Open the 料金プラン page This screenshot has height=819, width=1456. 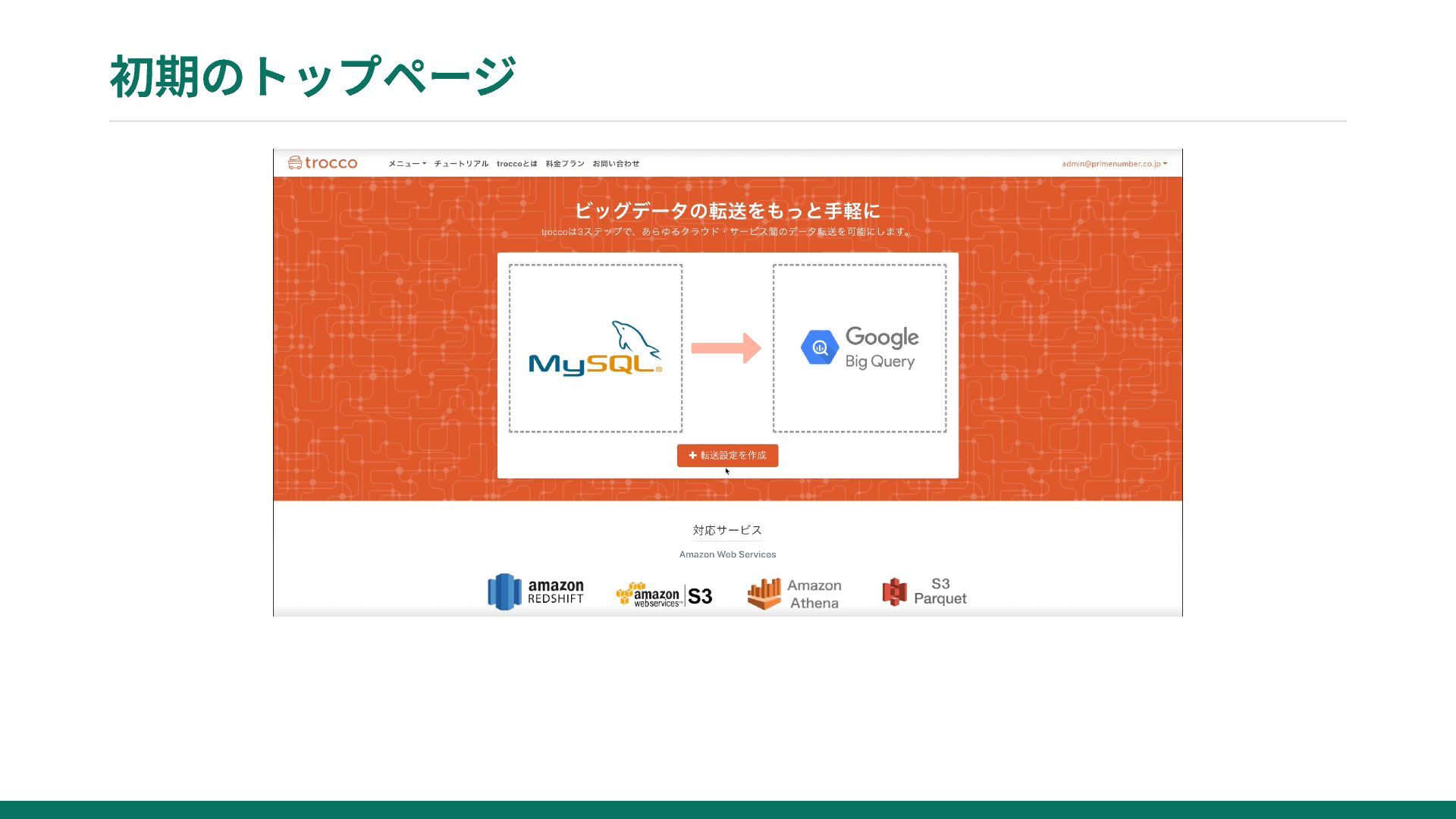click(565, 164)
